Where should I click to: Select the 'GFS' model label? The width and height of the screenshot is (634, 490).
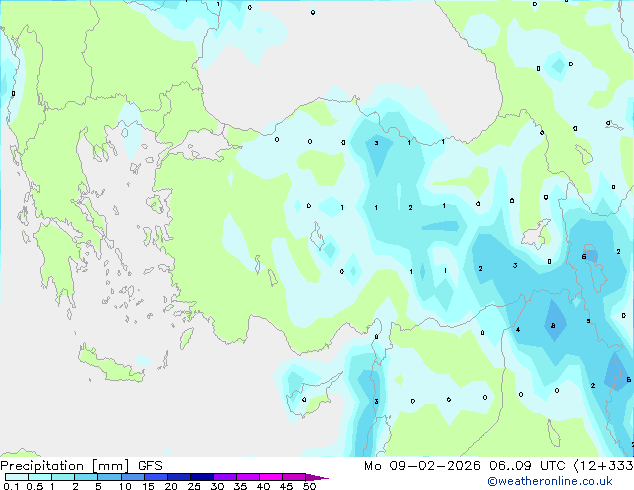click(150, 466)
